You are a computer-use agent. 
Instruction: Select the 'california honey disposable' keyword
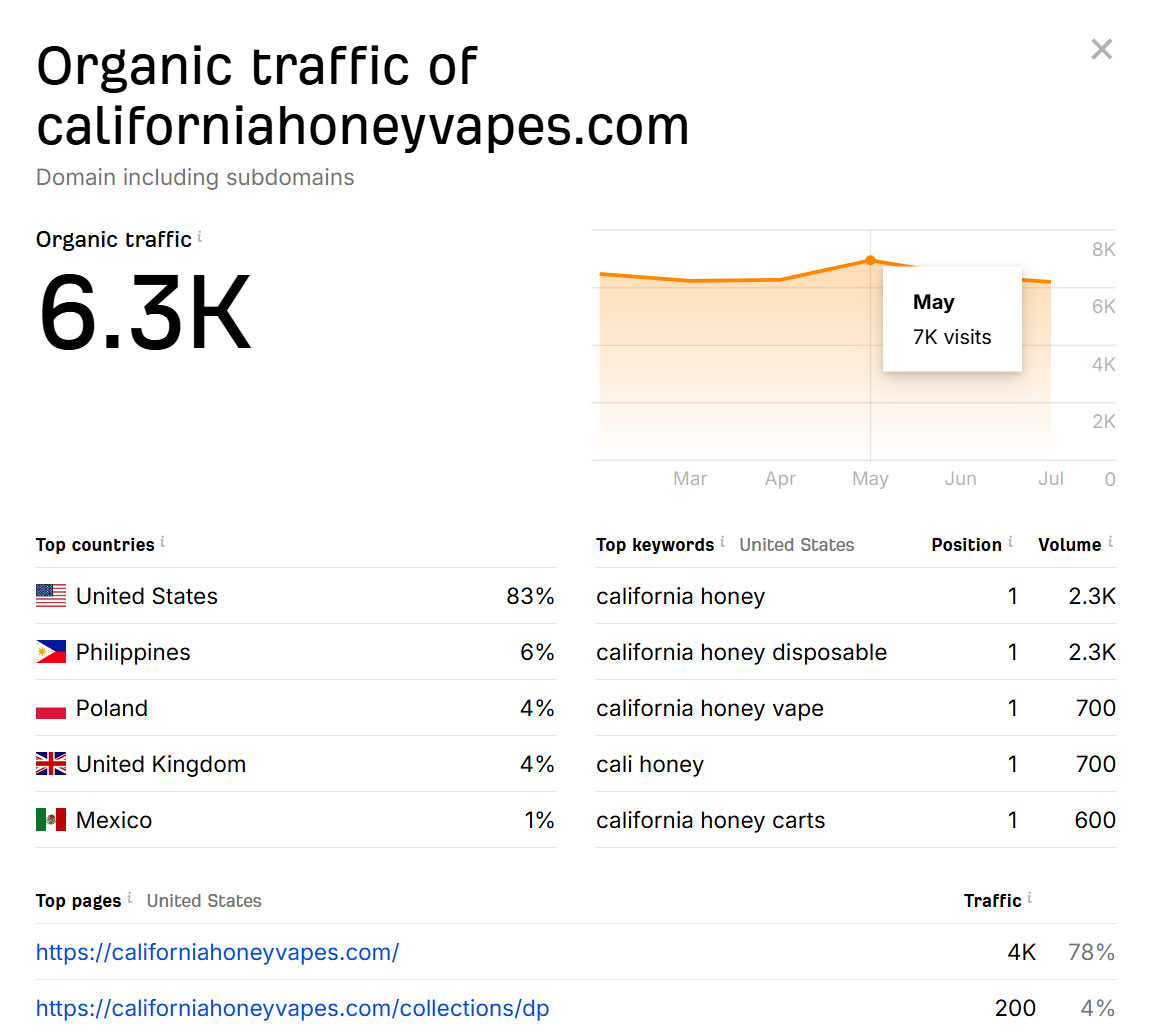point(741,652)
